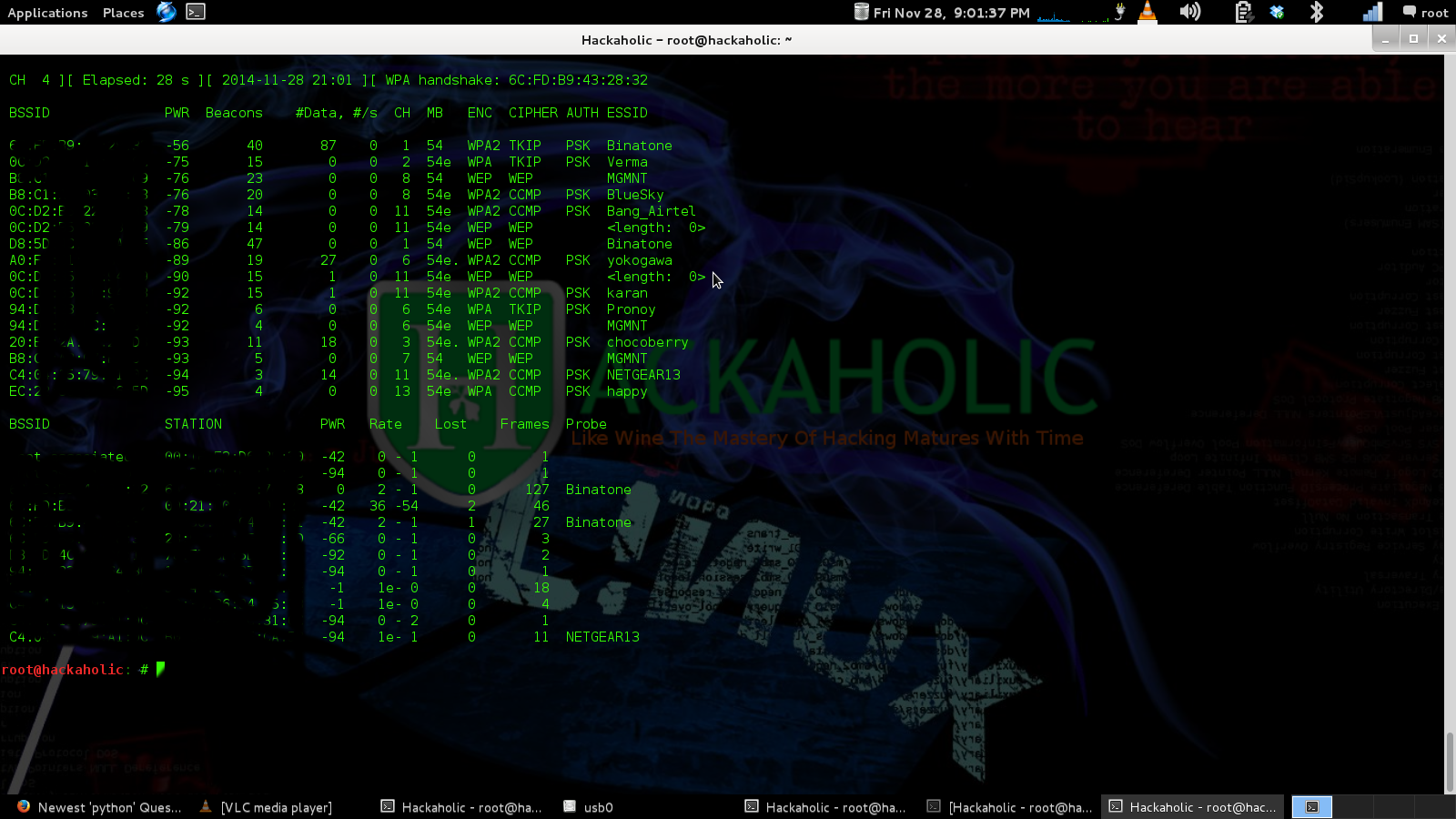Image resolution: width=1456 pixels, height=819 pixels.
Task: Click the terminal vertical scrollbar thumb
Action: 1450,762
